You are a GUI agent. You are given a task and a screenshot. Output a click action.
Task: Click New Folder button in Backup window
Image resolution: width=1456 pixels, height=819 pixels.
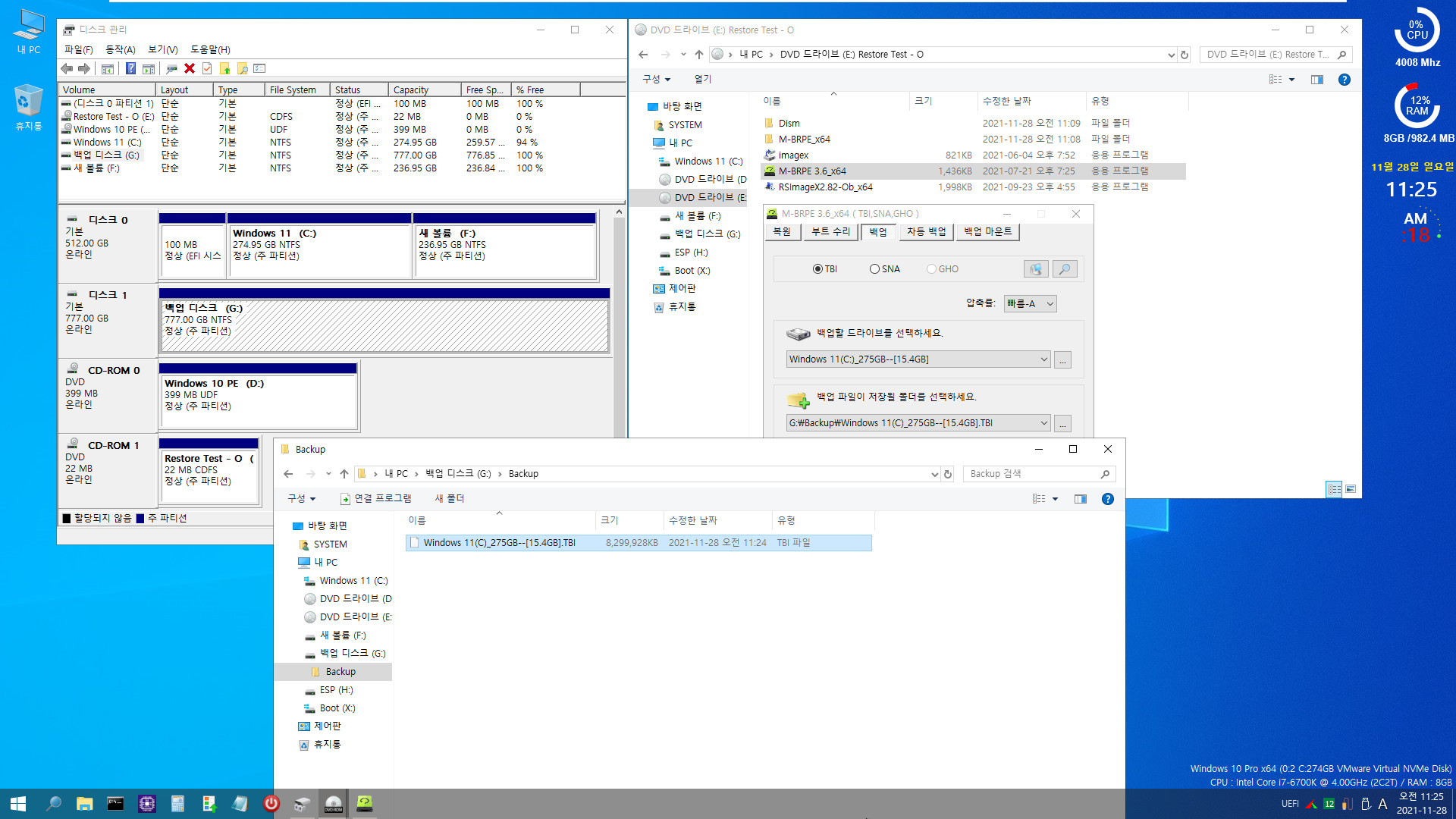click(x=449, y=499)
